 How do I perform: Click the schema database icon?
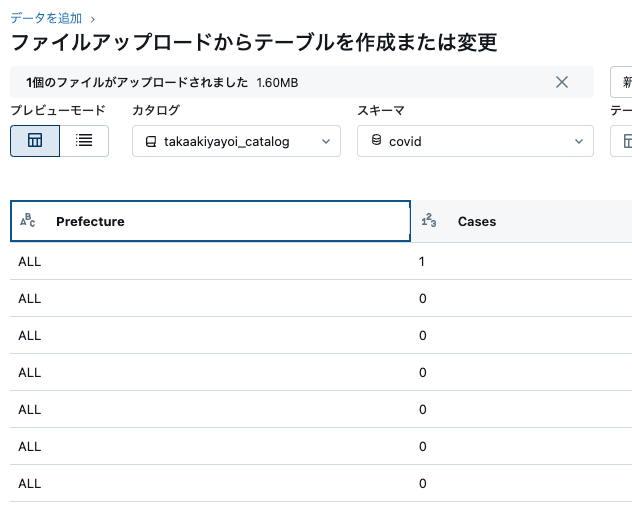pyautogui.click(x=376, y=140)
